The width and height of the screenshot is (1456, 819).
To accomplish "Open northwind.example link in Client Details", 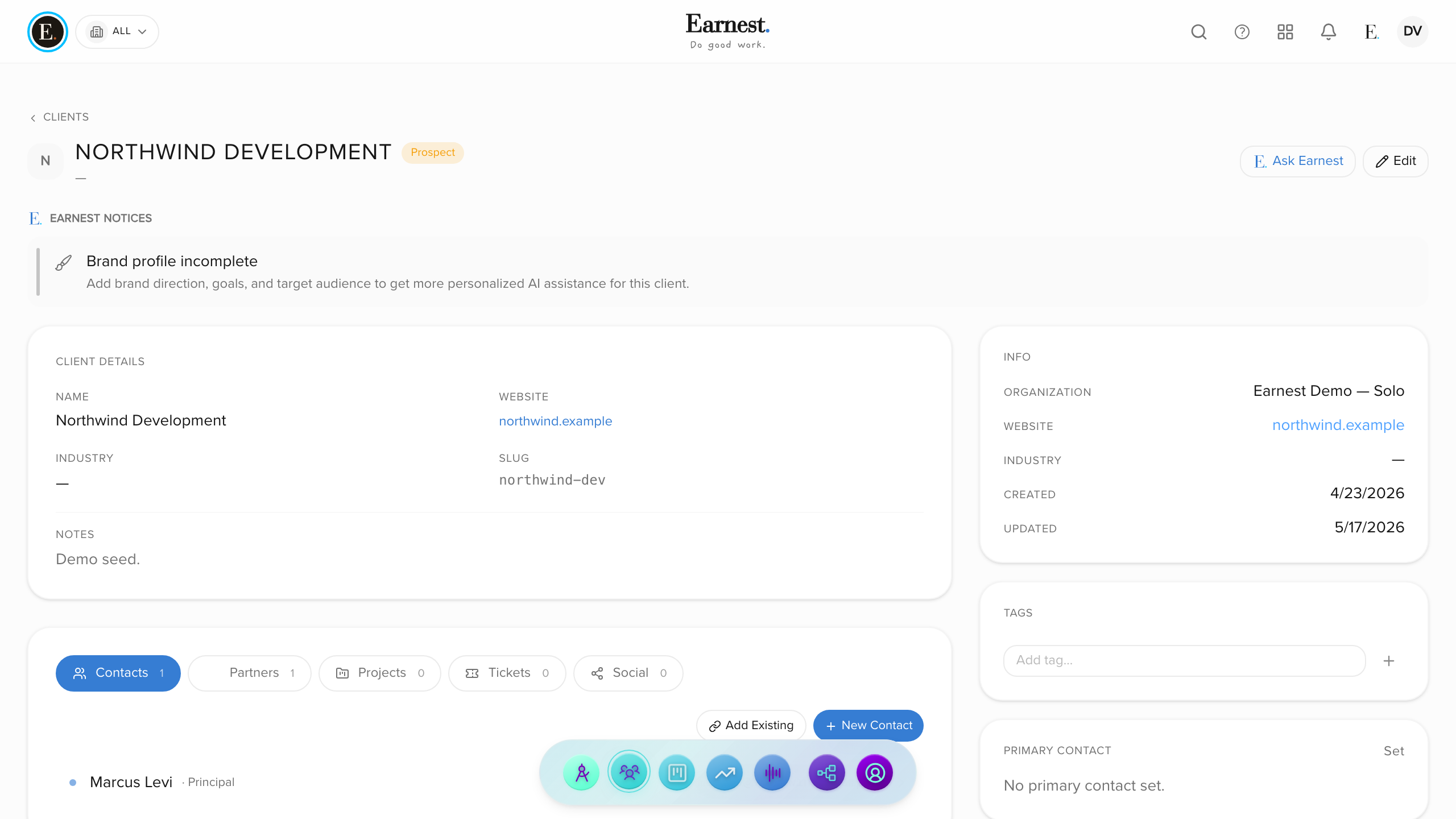I will coord(555,421).
